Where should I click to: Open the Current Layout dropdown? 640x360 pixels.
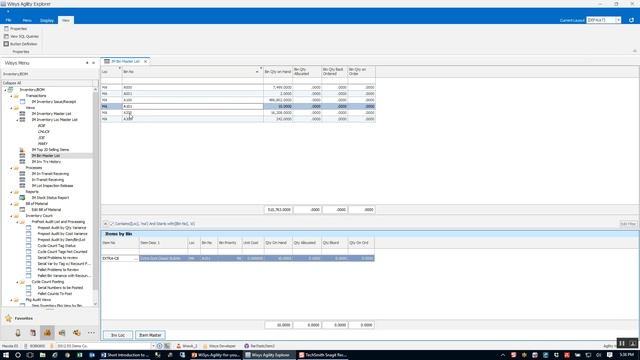click(618, 20)
